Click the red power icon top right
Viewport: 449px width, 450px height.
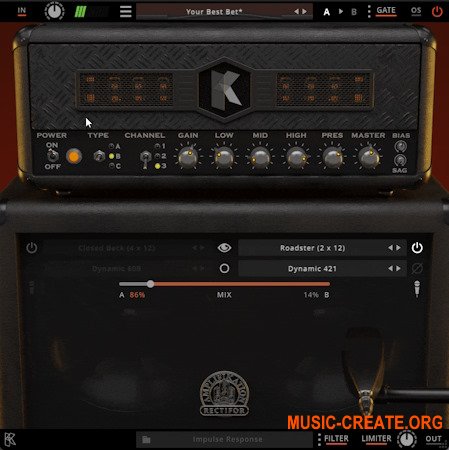[x=437, y=11]
